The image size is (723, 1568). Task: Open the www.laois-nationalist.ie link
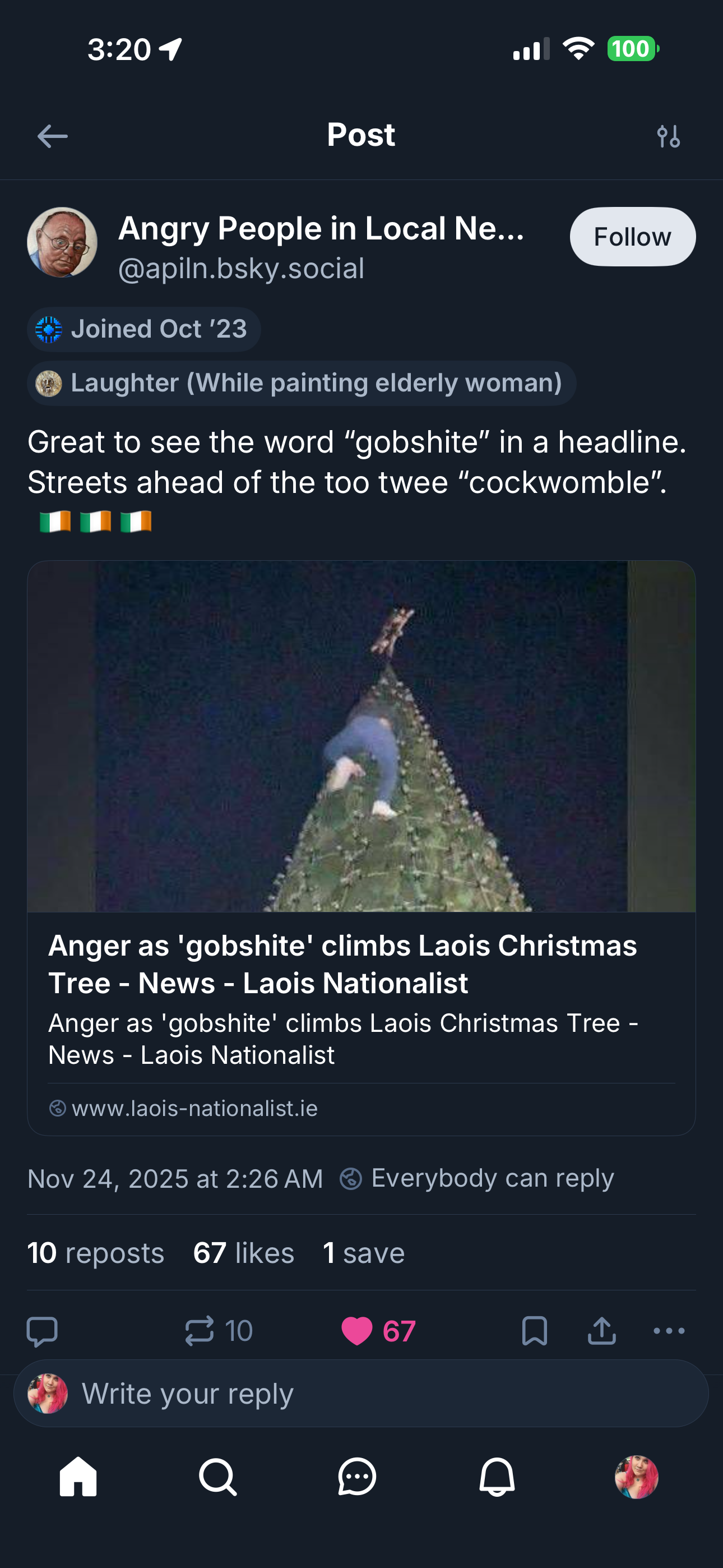click(194, 1109)
